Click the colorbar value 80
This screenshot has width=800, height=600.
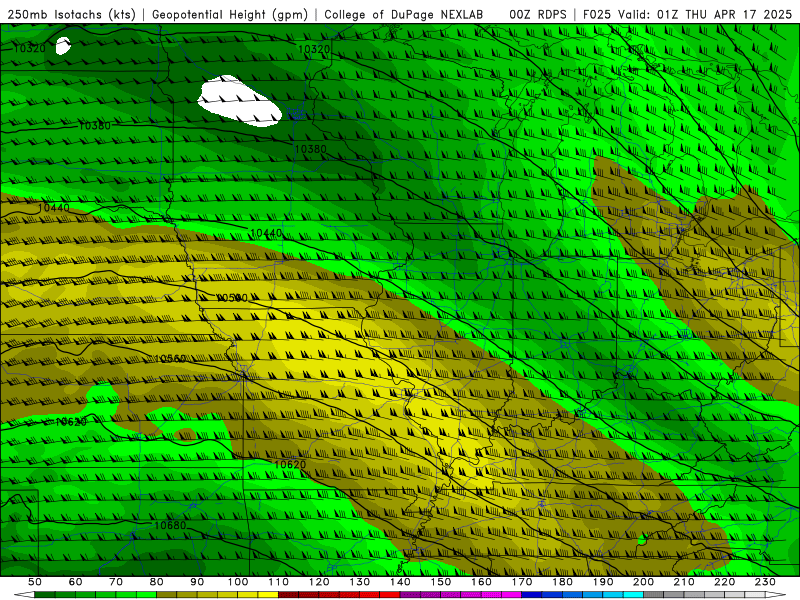point(157,582)
